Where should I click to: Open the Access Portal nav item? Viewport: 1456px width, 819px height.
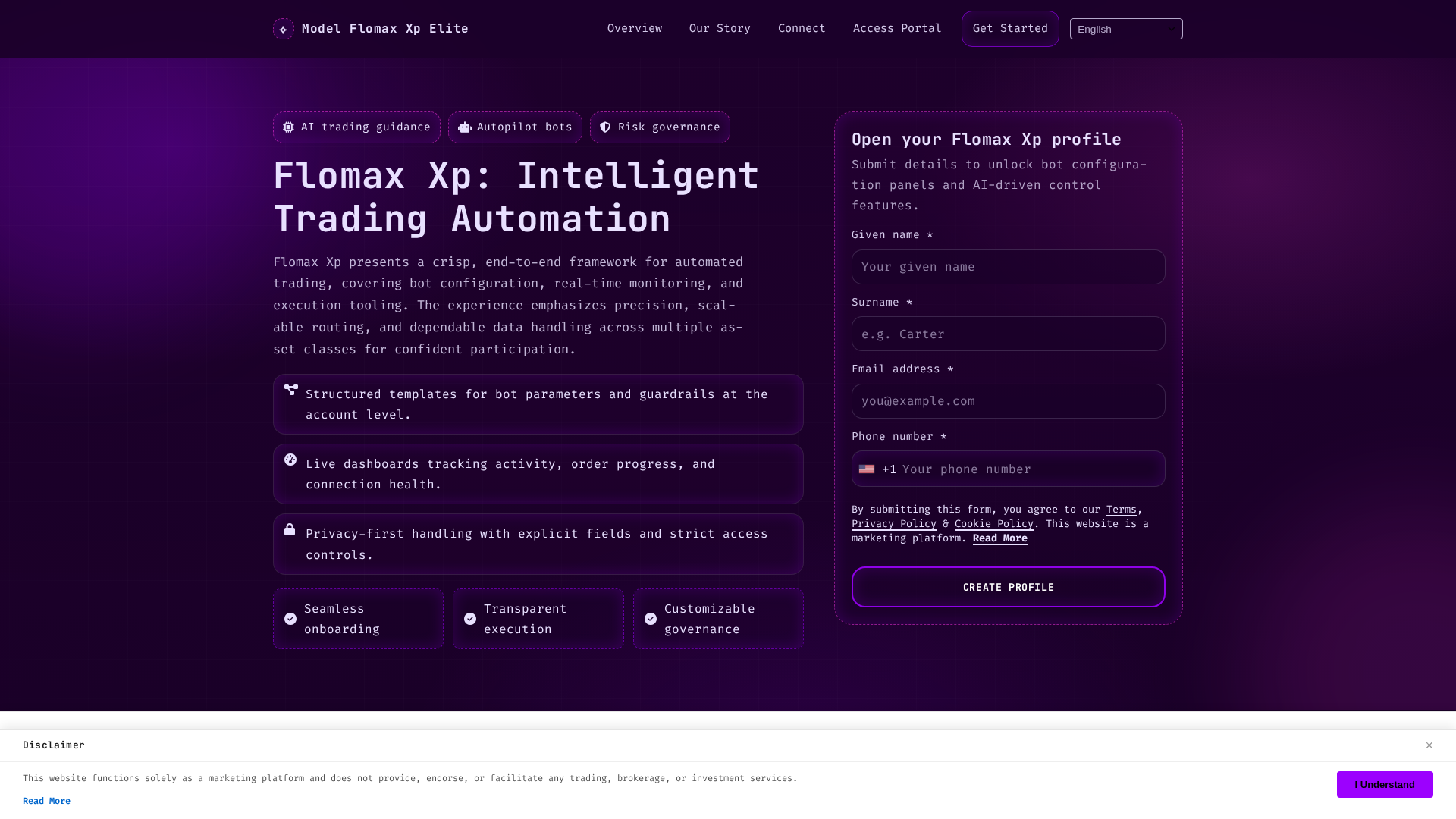pyautogui.click(x=897, y=29)
